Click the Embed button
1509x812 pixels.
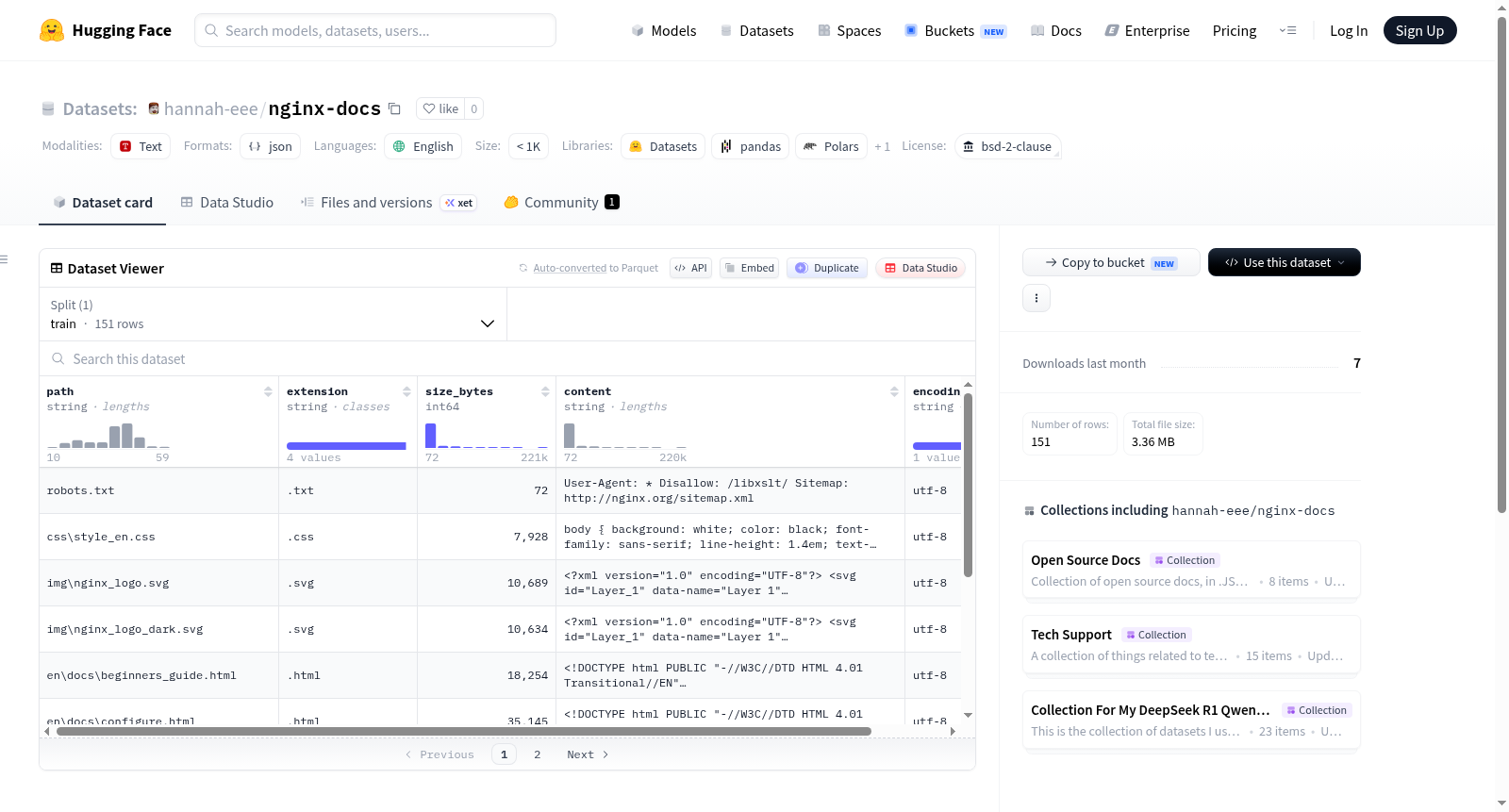749,268
